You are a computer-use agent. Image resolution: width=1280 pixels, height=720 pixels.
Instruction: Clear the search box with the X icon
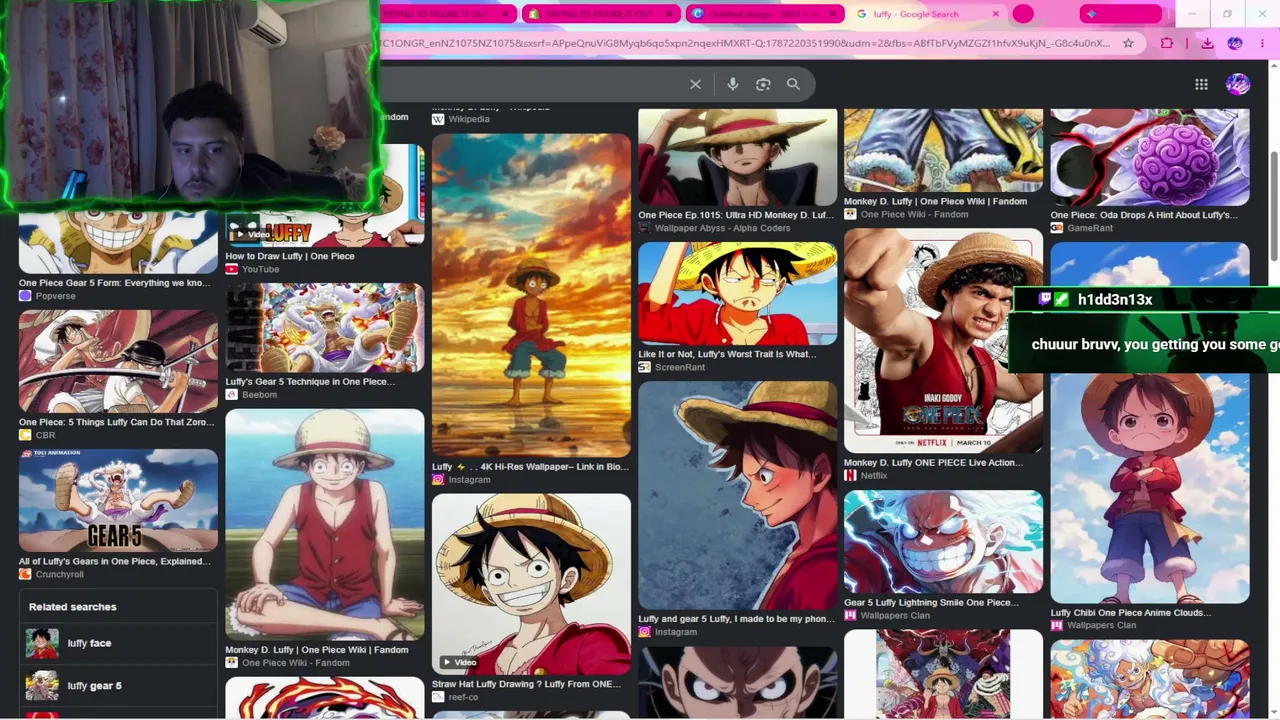(695, 85)
